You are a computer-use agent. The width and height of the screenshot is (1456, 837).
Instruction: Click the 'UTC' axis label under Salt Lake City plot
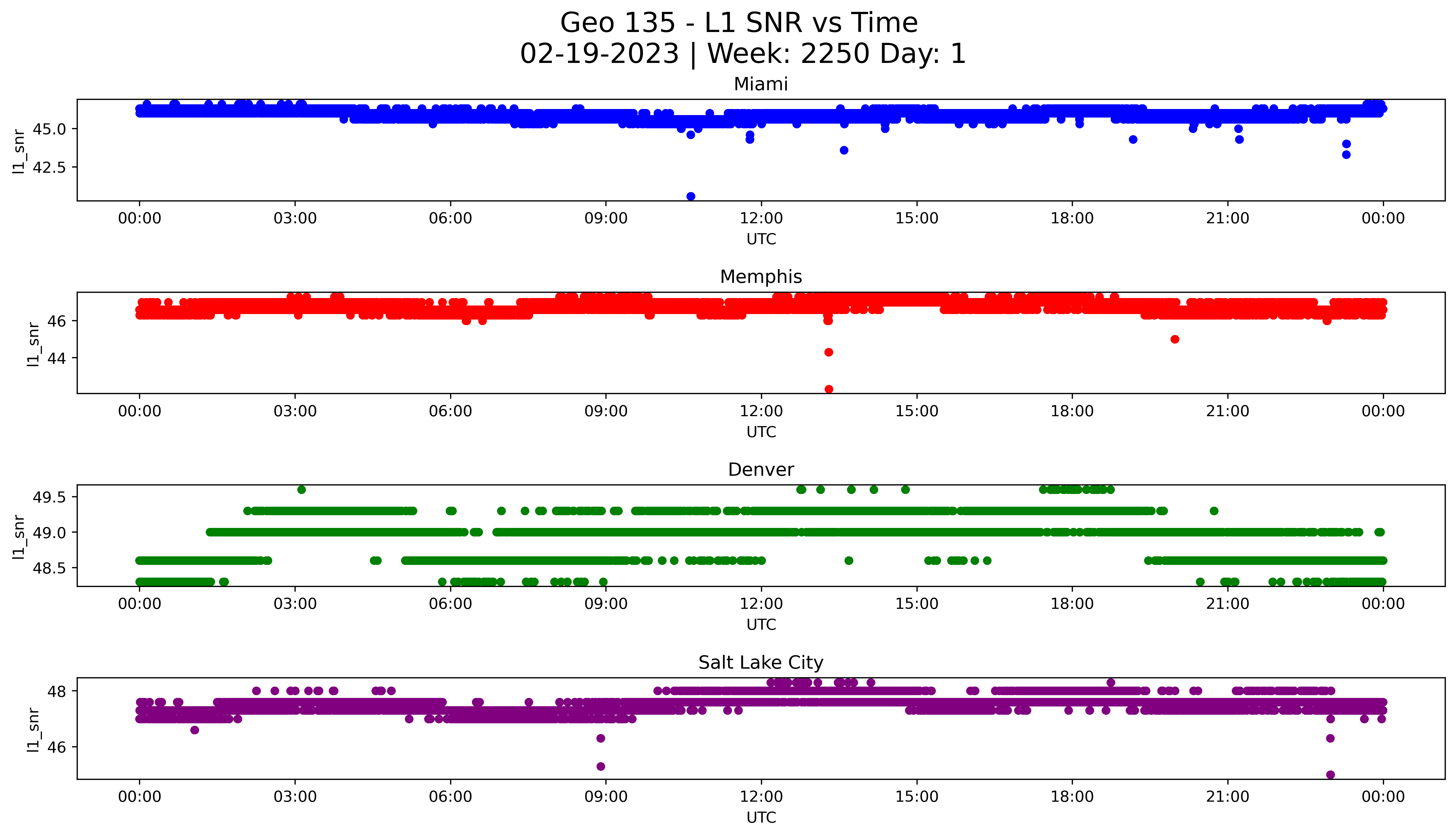(x=761, y=817)
